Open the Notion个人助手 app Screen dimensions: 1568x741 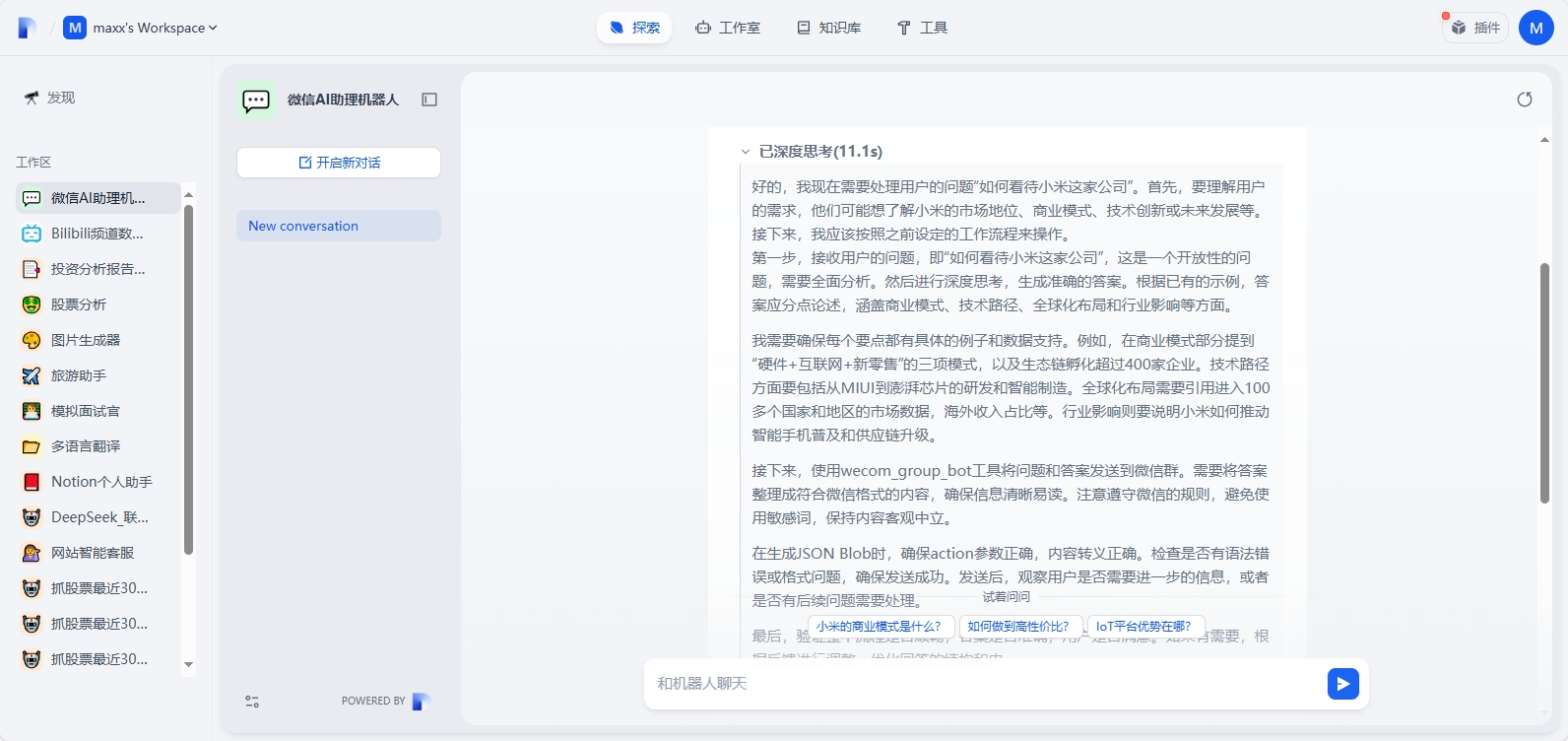(x=98, y=482)
